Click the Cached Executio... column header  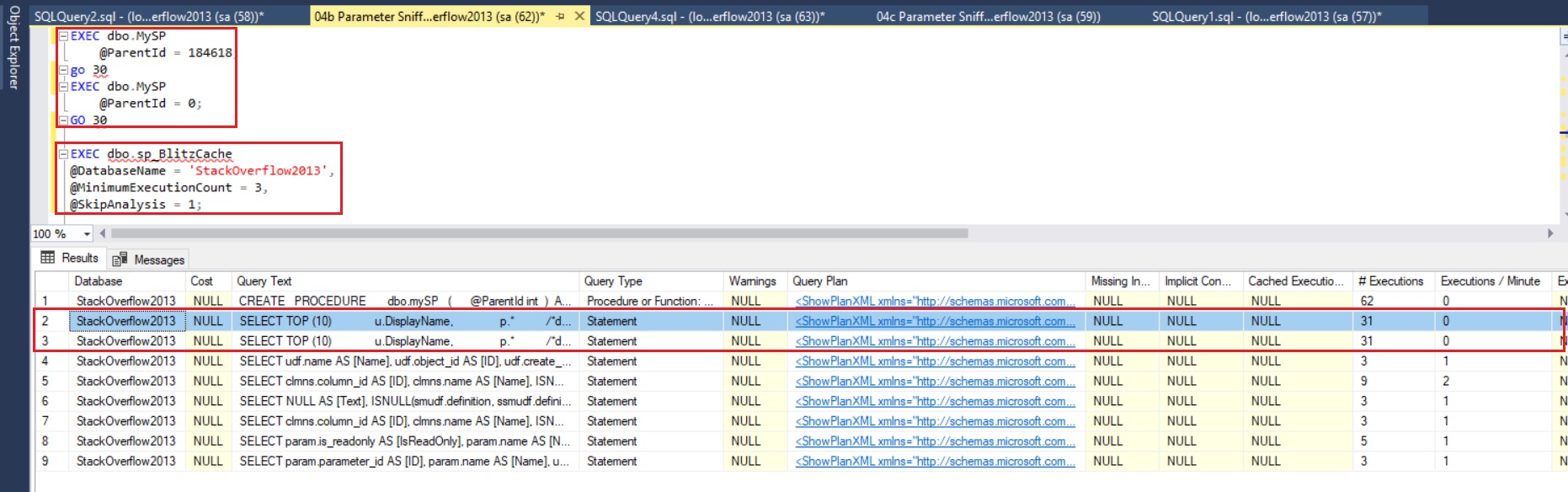click(1298, 281)
